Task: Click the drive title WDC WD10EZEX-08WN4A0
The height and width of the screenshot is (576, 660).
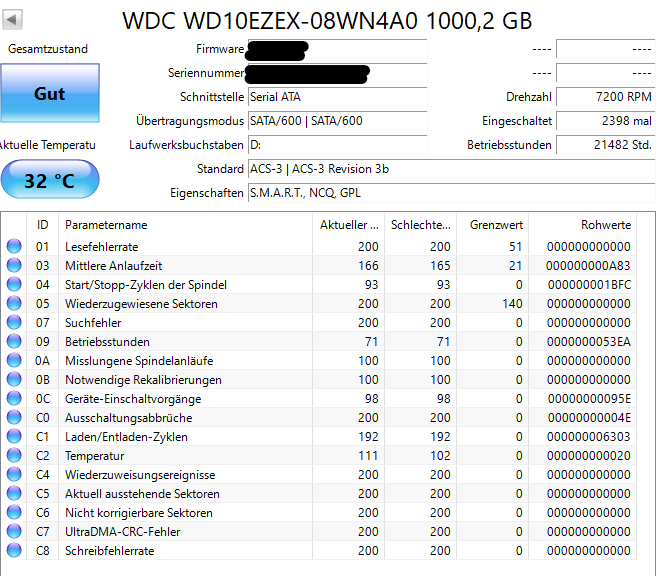Action: 270,20
